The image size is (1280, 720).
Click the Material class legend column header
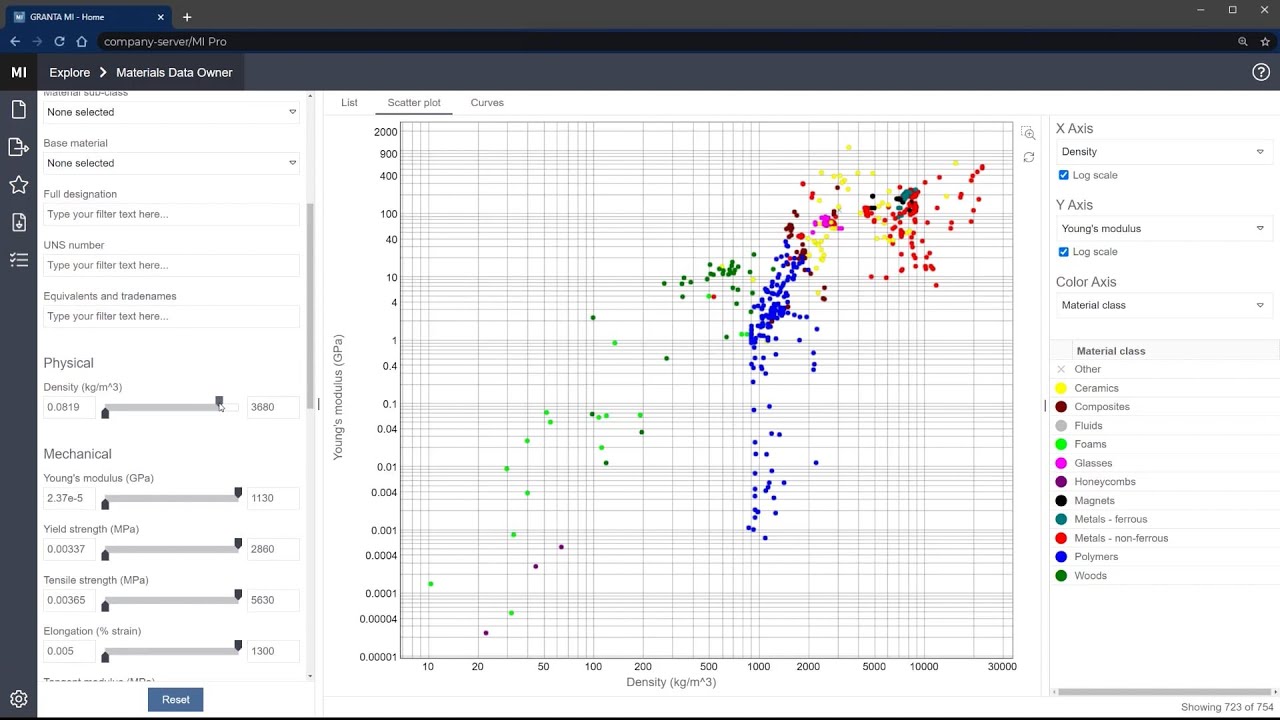coord(1110,351)
